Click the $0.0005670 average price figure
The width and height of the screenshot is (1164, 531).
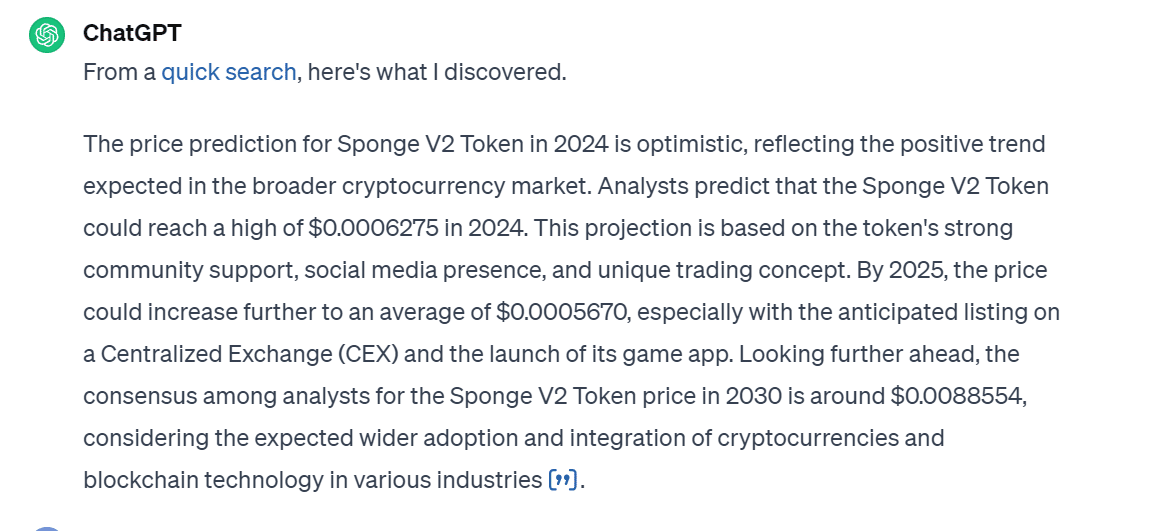click(x=563, y=312)
